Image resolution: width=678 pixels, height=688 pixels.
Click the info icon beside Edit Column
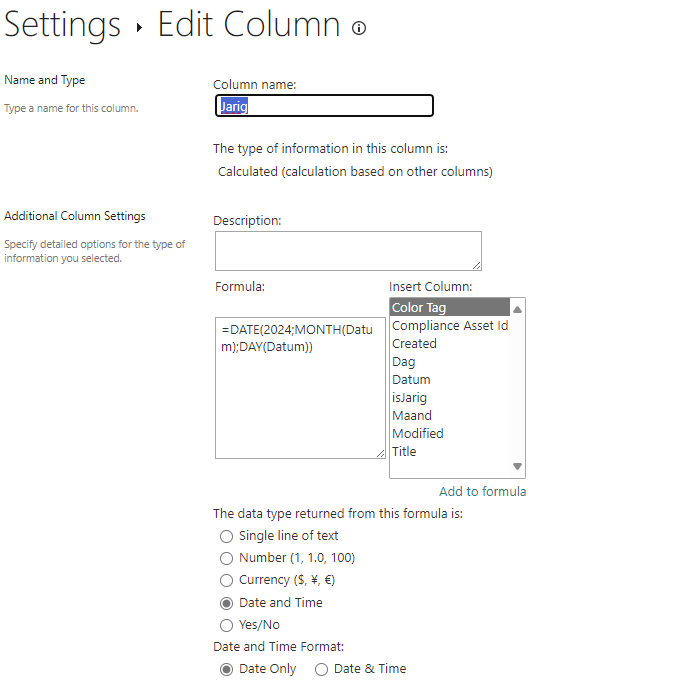pos(359,28)
